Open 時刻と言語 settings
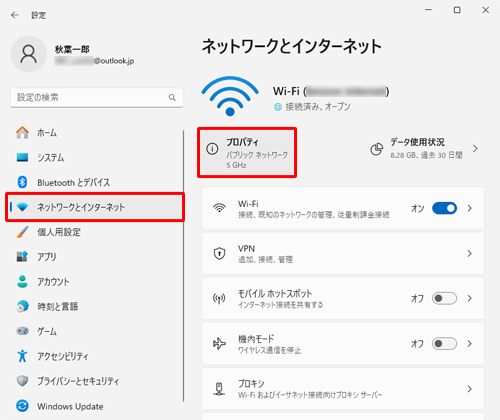 (95, 306)
